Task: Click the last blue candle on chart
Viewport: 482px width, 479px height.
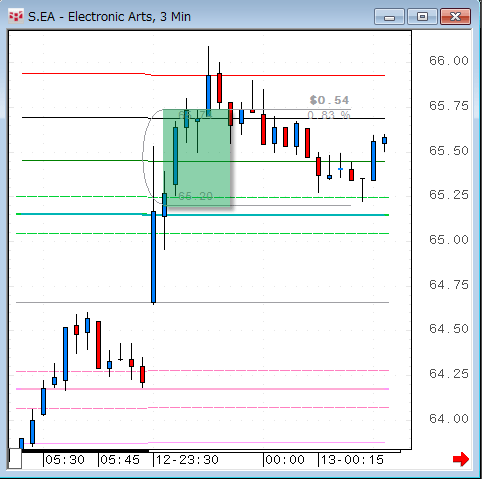Action: (384, 140)
